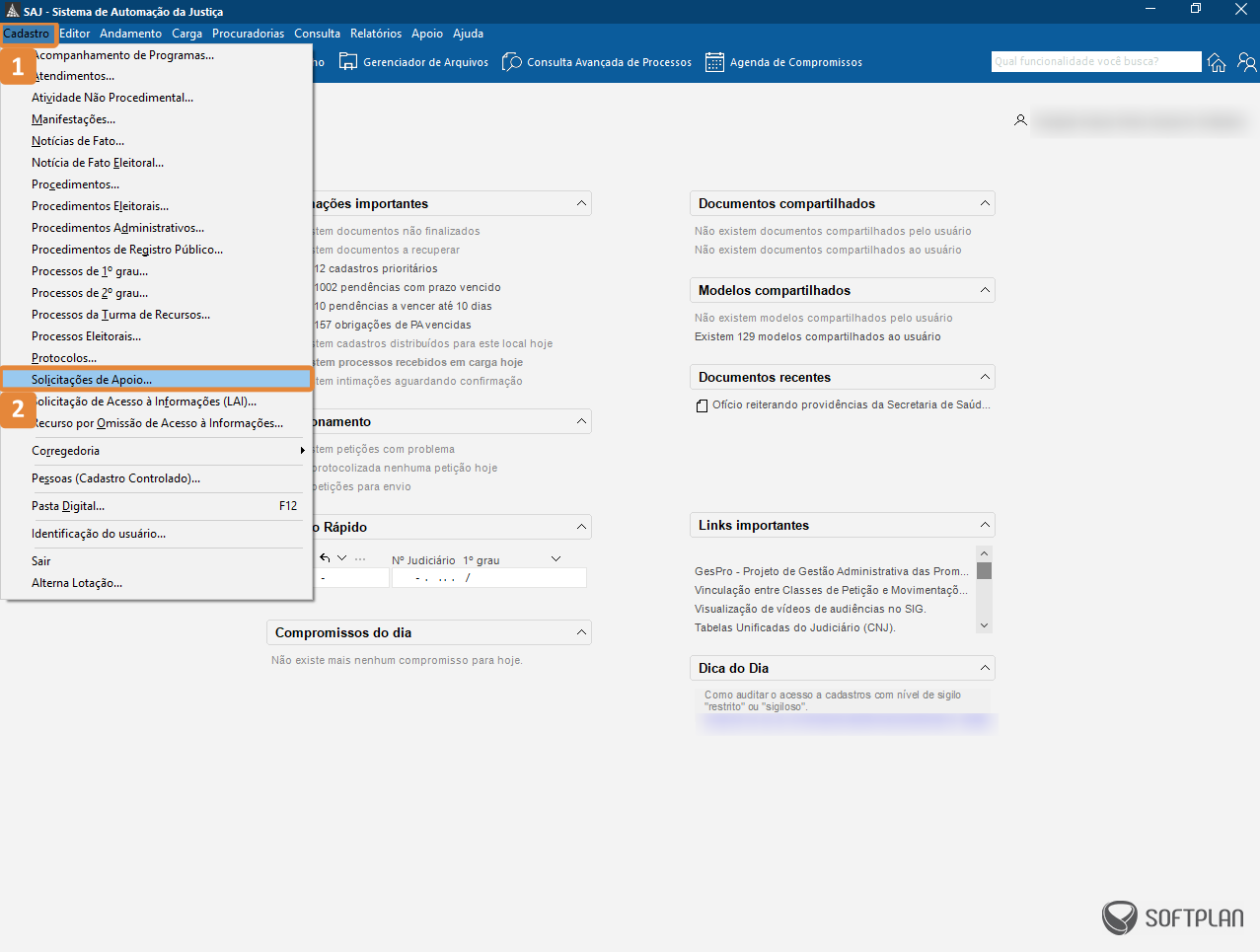Open the Gerenciador de Arquivos toolbar icon

[x=348, y=61]
